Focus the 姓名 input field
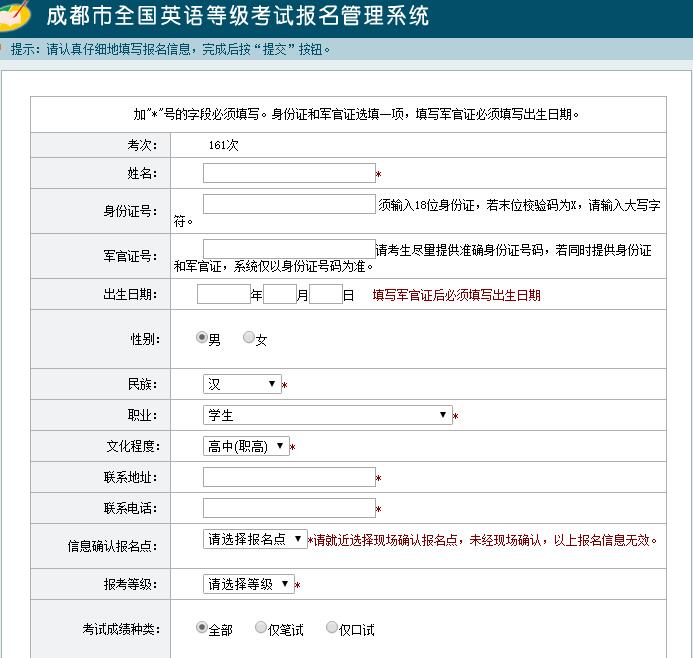 [289, 173]
